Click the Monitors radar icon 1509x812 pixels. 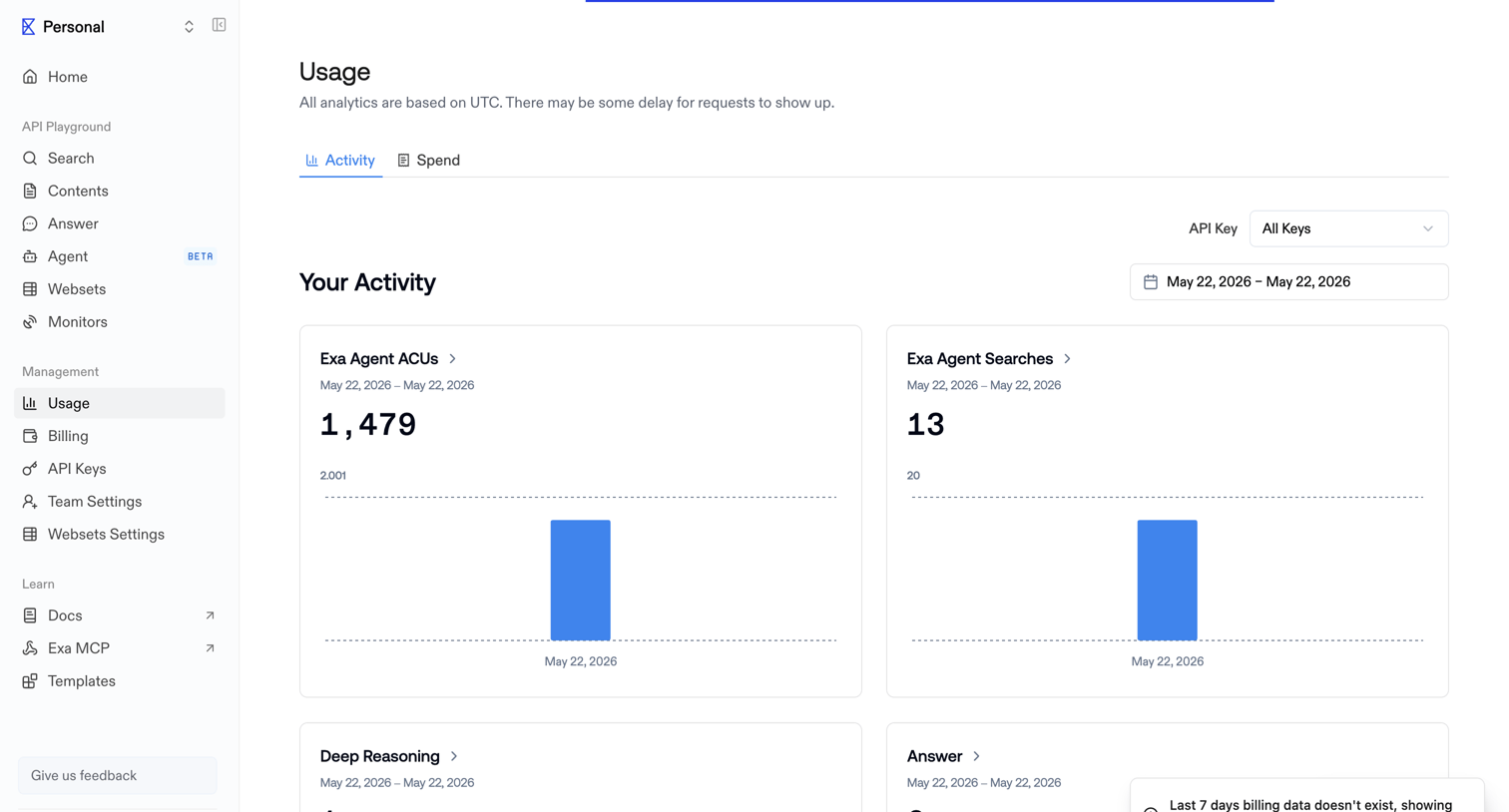(x=30, y=322)
